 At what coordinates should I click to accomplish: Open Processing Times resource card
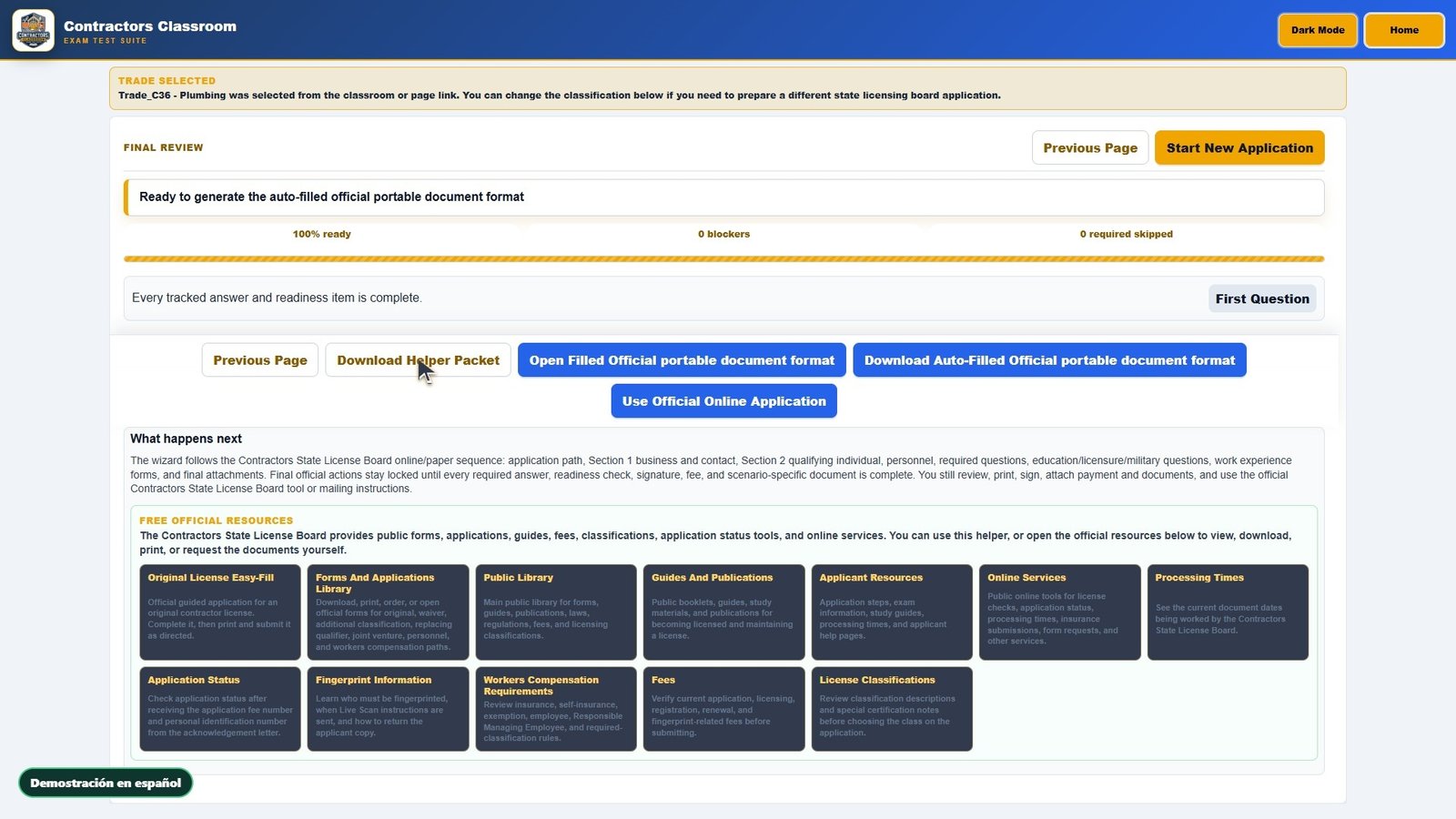(x=1228, y=612)
